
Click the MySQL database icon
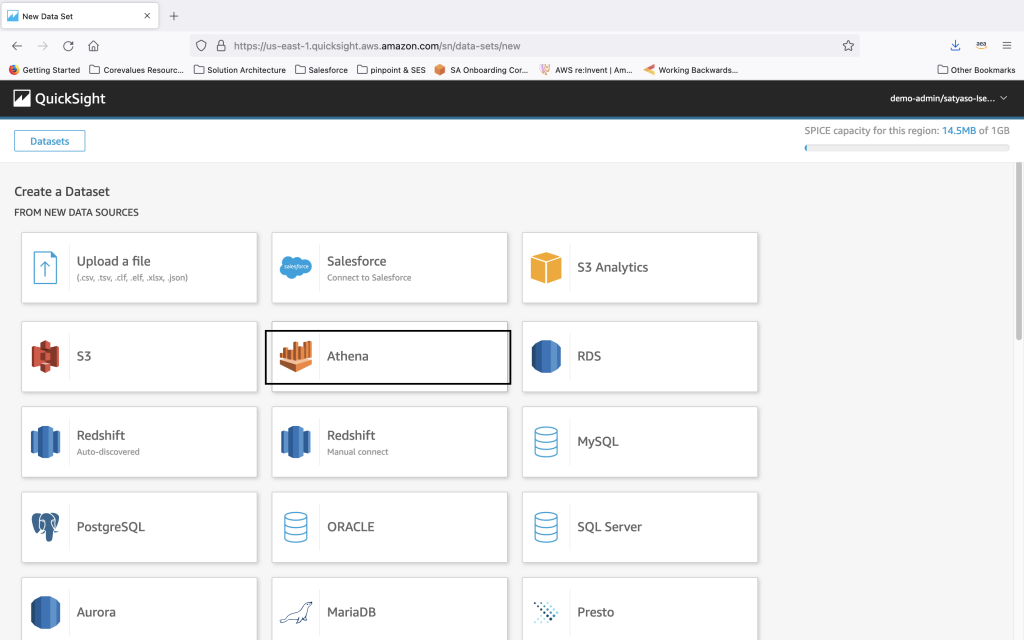click(x=546, y=442)
